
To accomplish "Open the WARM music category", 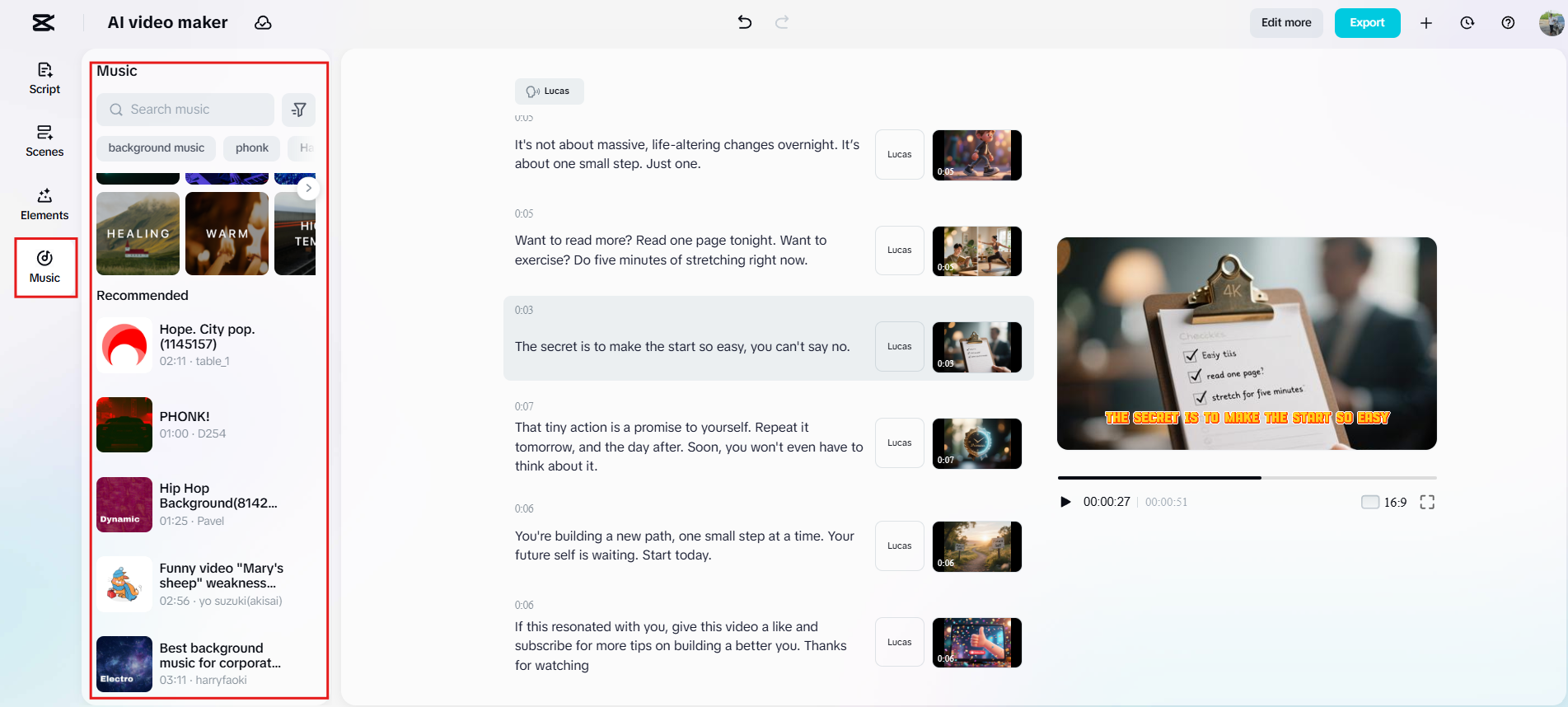I will click(227, 233).
